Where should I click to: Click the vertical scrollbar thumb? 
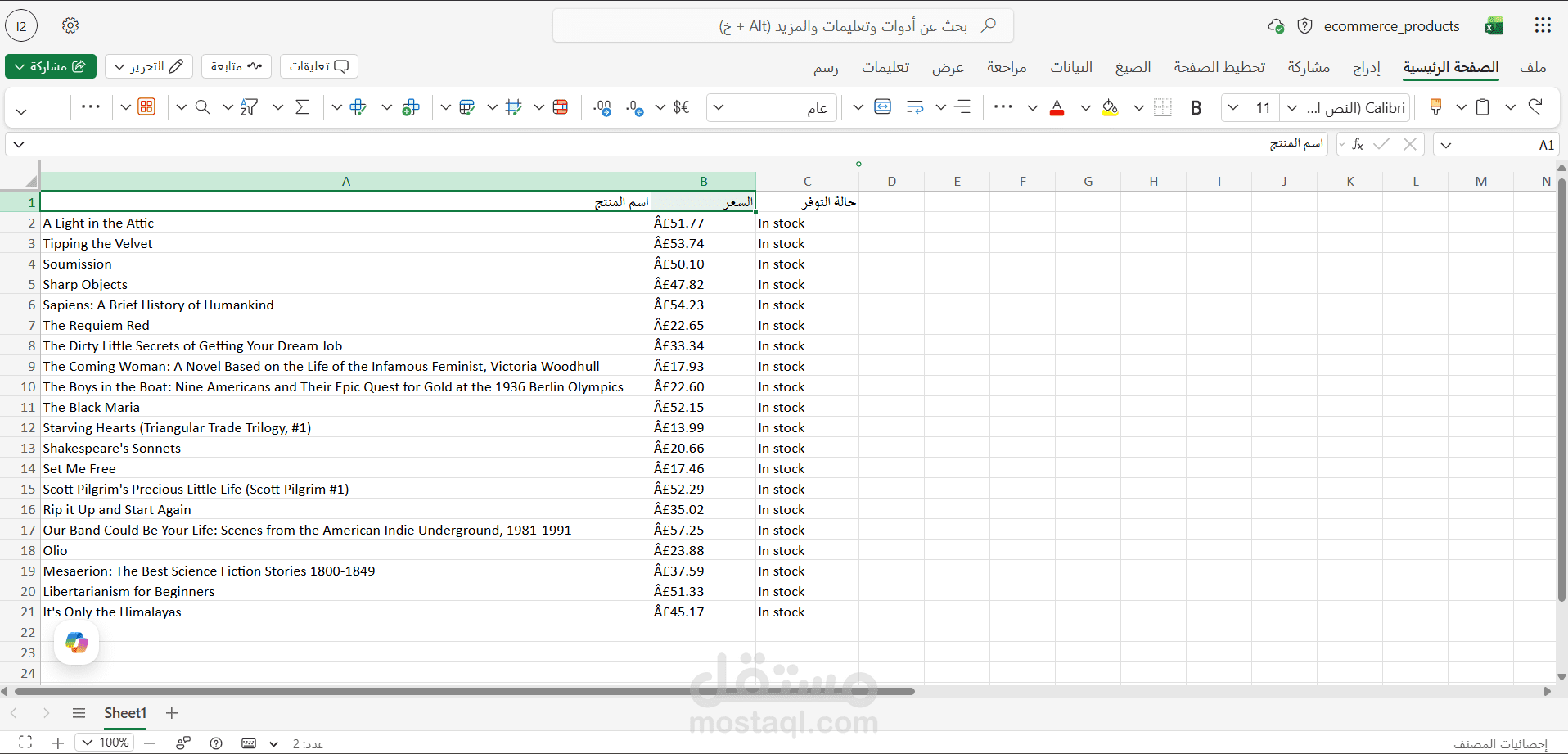click(1561, 389)
